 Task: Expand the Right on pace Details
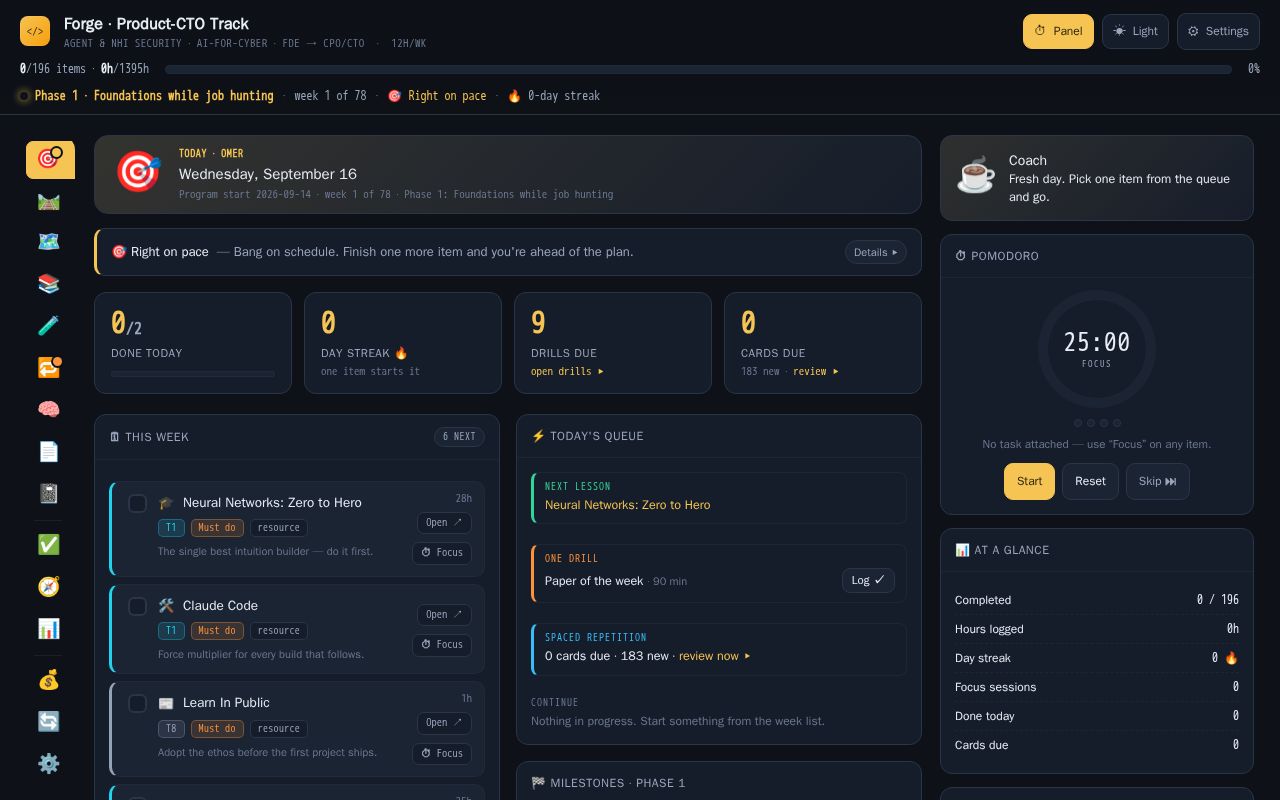[876, 252]
